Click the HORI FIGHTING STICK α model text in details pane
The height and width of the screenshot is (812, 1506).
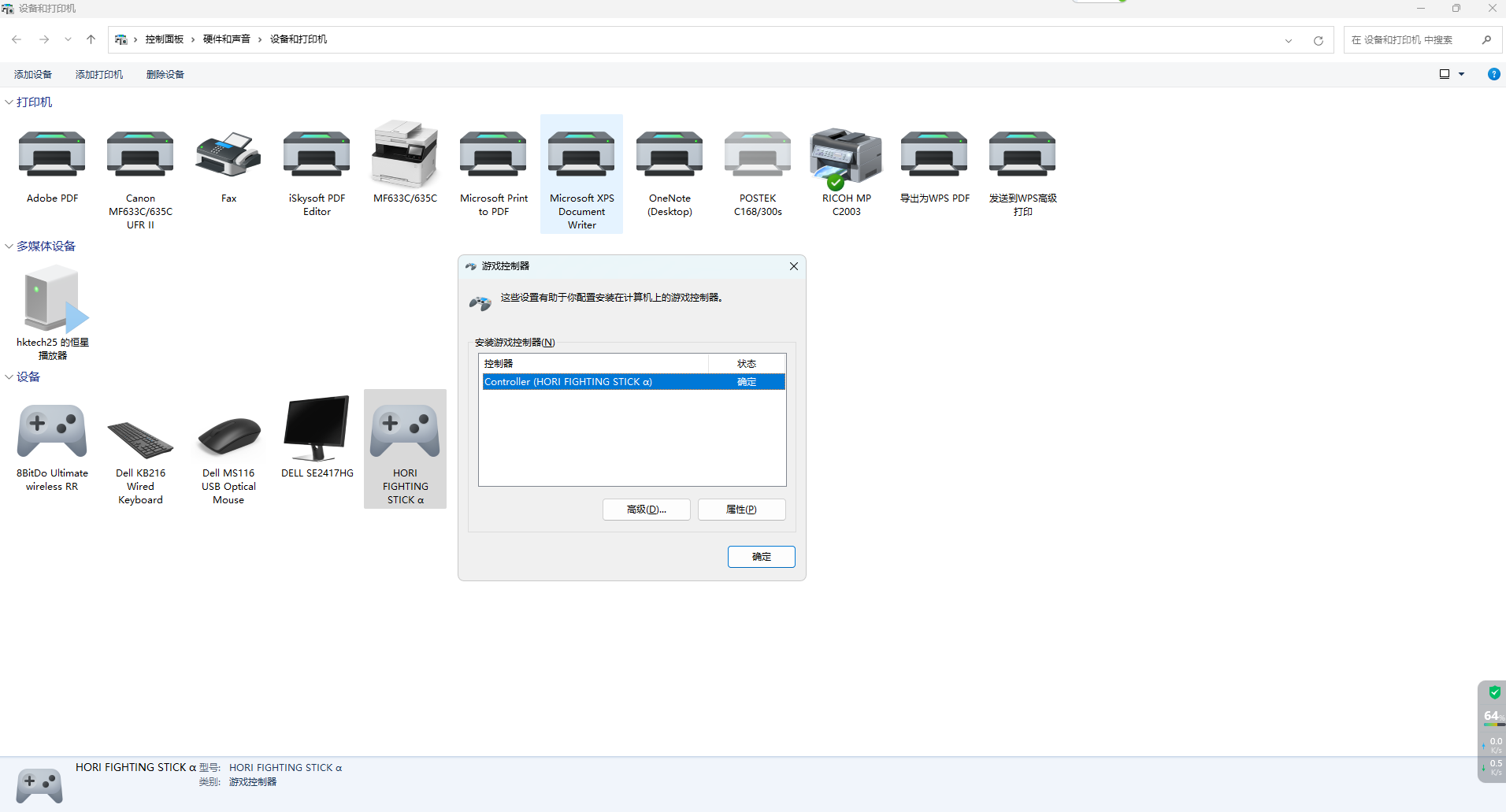pos(285,768)
